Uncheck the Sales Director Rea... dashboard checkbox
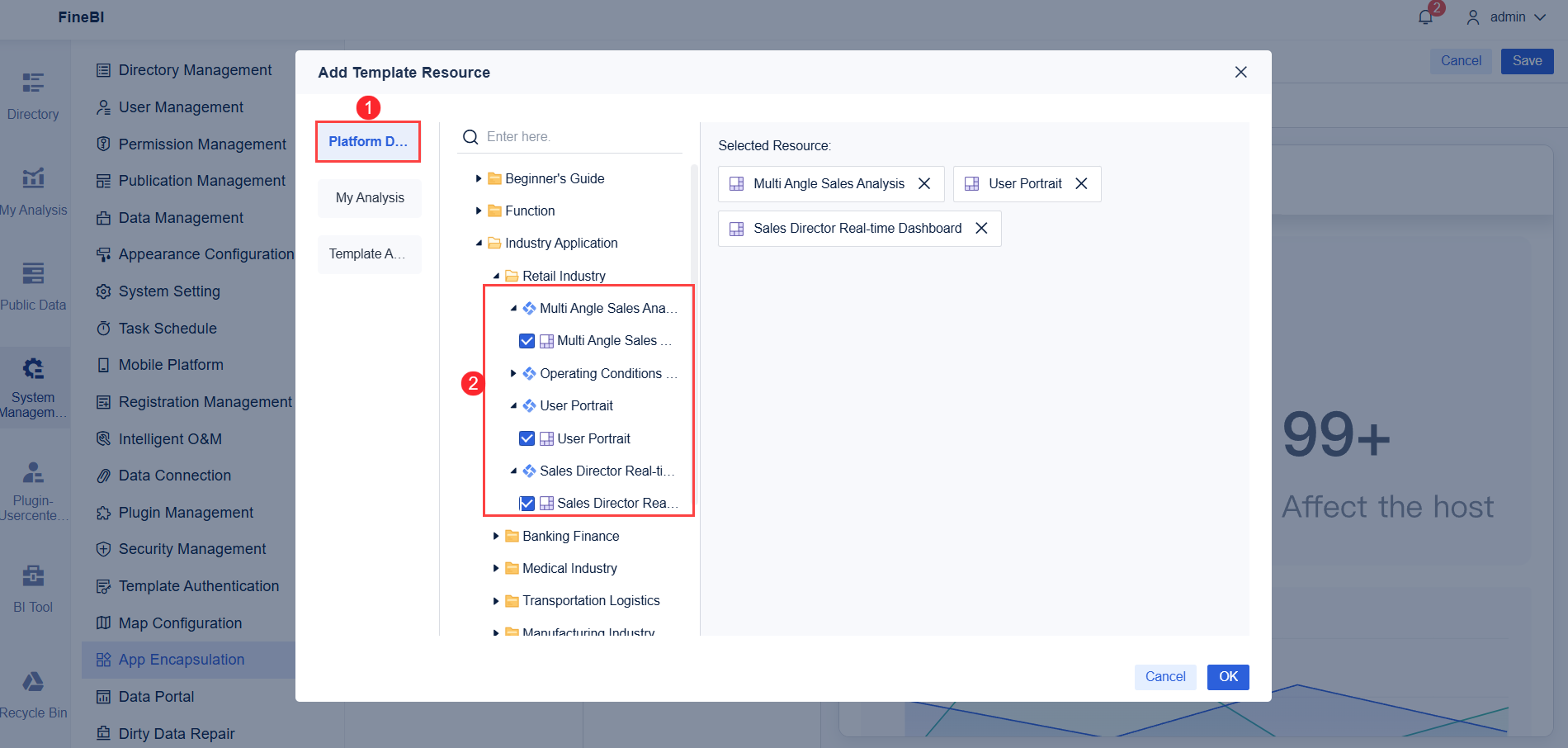The width and height of the screenshot is (1568, 748). tap(527, 504)
